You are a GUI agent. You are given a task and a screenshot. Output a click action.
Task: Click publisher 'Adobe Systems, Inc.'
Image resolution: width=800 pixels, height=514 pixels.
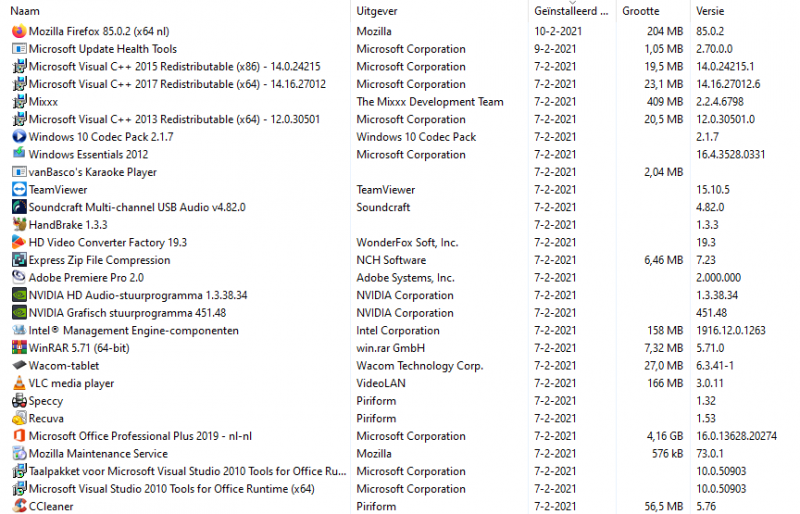pos(405,278)
